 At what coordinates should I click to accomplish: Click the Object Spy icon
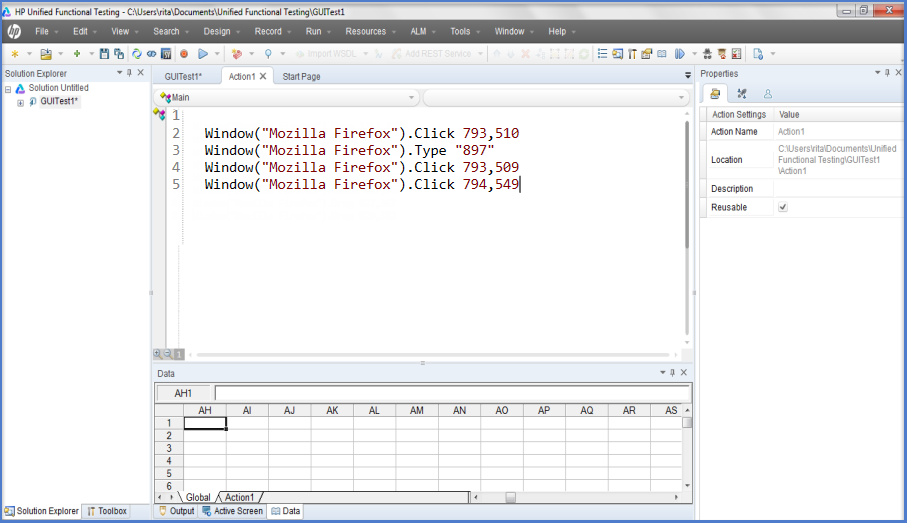707,54
